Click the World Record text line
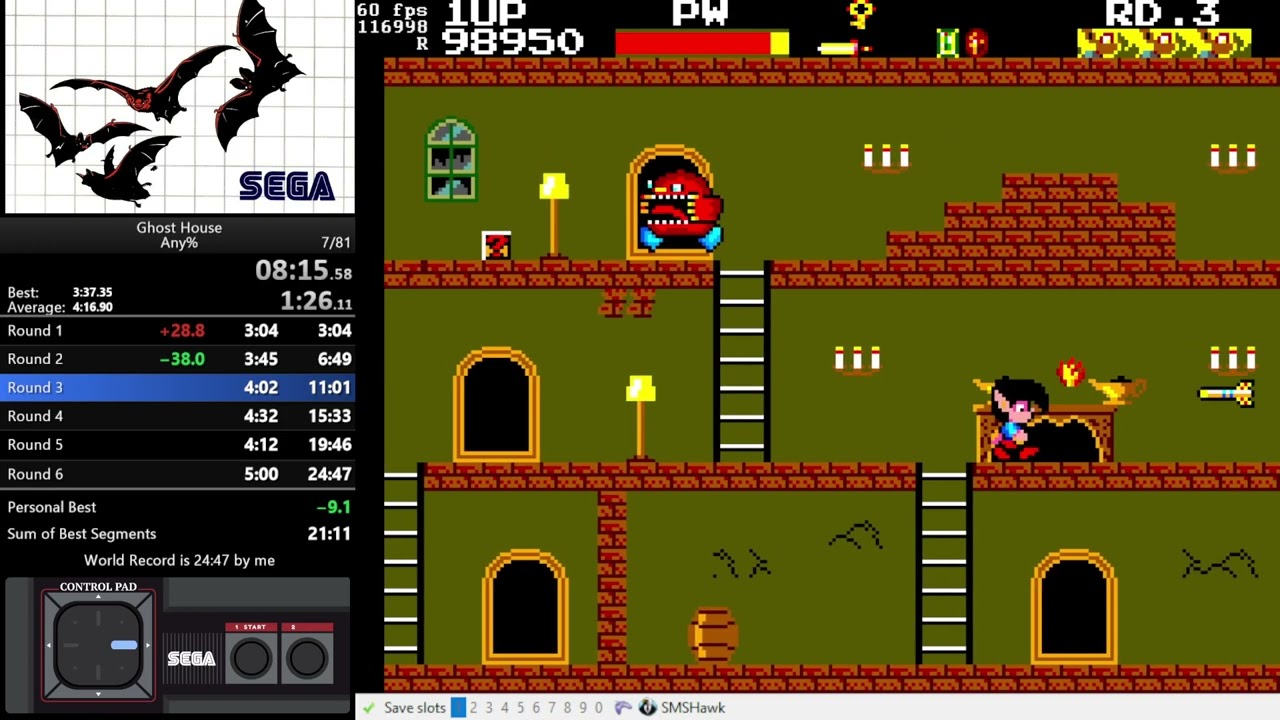The width and height of the screenshot is (1280, 720). 179,561
